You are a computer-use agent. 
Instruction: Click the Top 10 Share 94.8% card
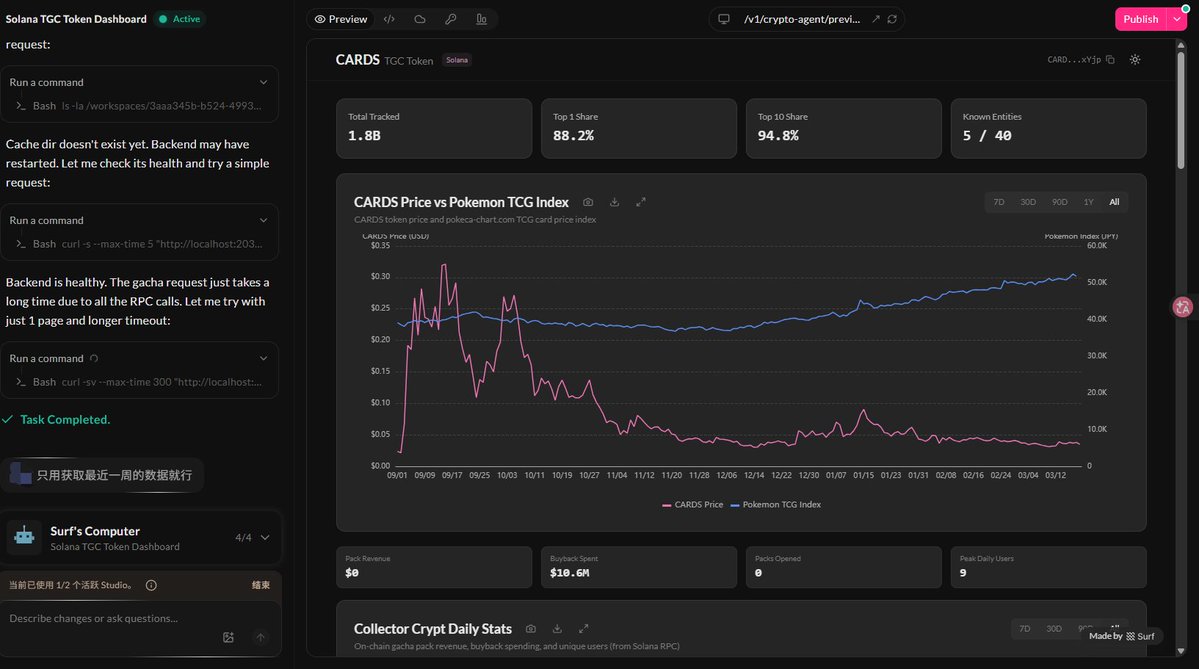(x=843, y=128)
